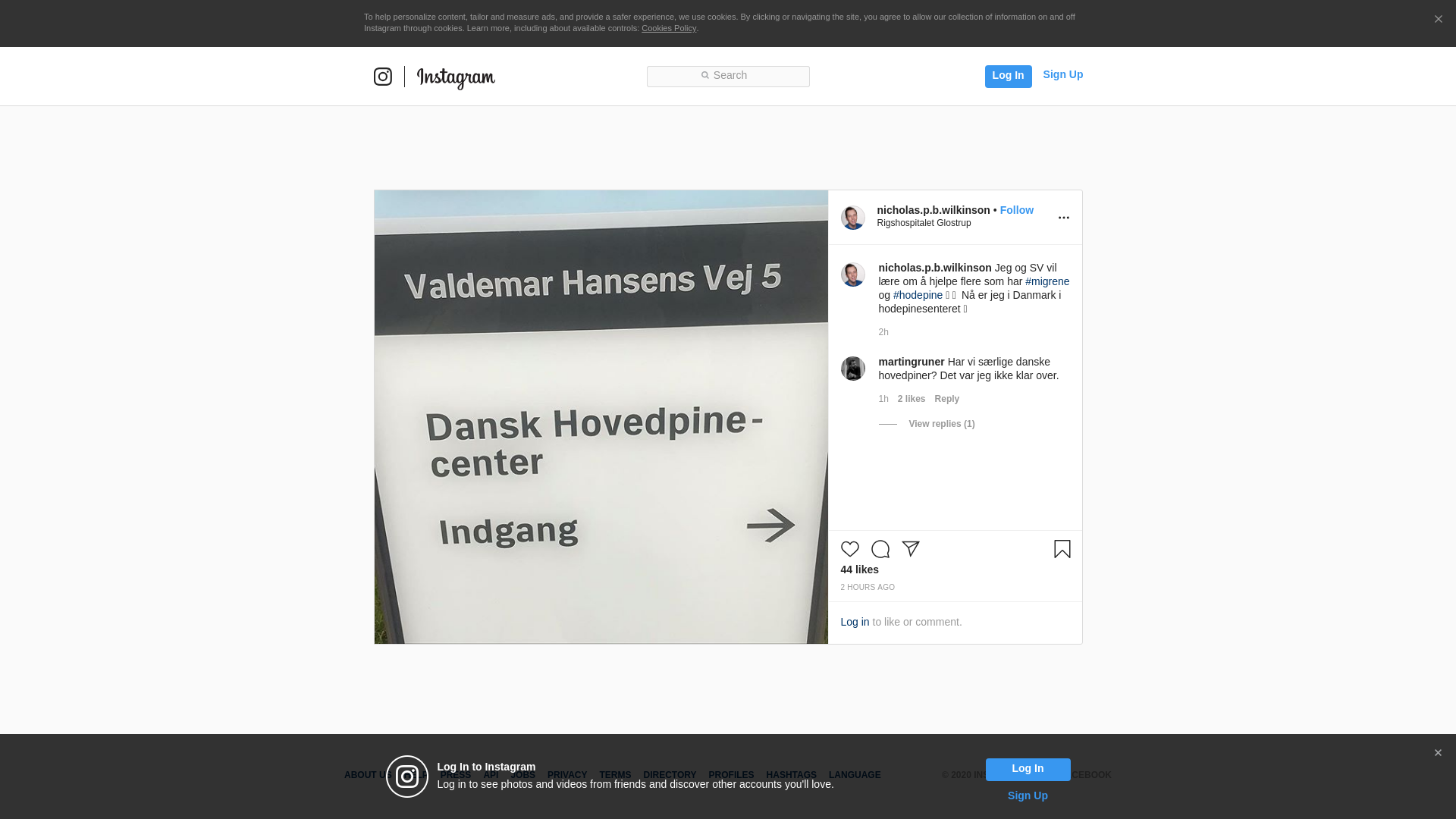Click Sign Up in bottom banner
The height and width of the screenshot is (819, 1456).
click(x=1028, y=795)
